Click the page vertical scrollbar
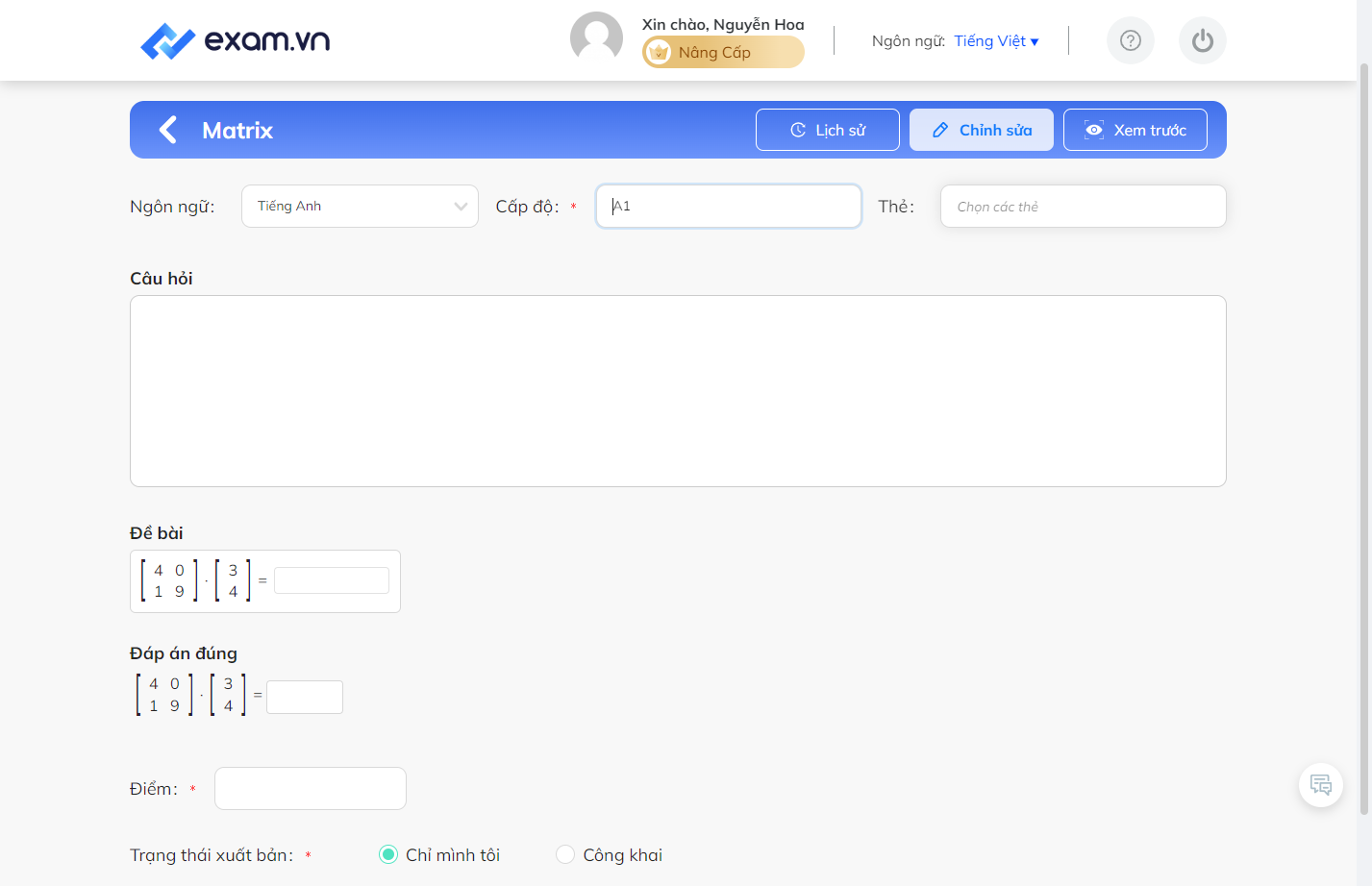1372x886 pixels. coord(1363,437)
